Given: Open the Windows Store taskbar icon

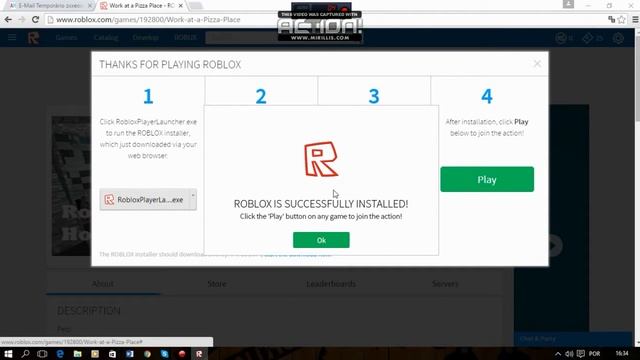Looking at the screenshot, I should (x=112, y=353).
